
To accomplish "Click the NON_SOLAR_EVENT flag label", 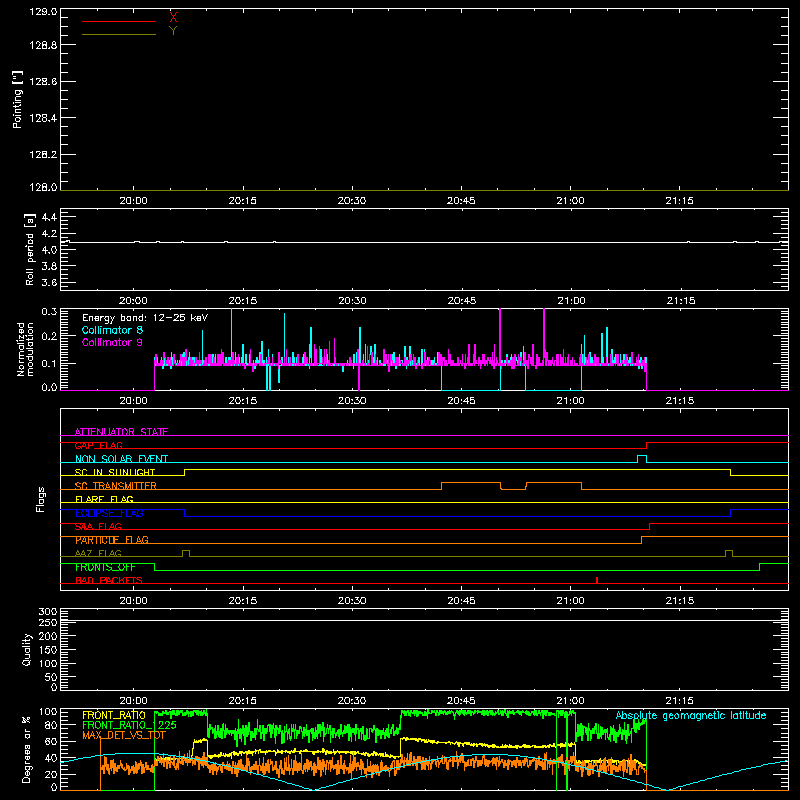I will tap(121, 459).
